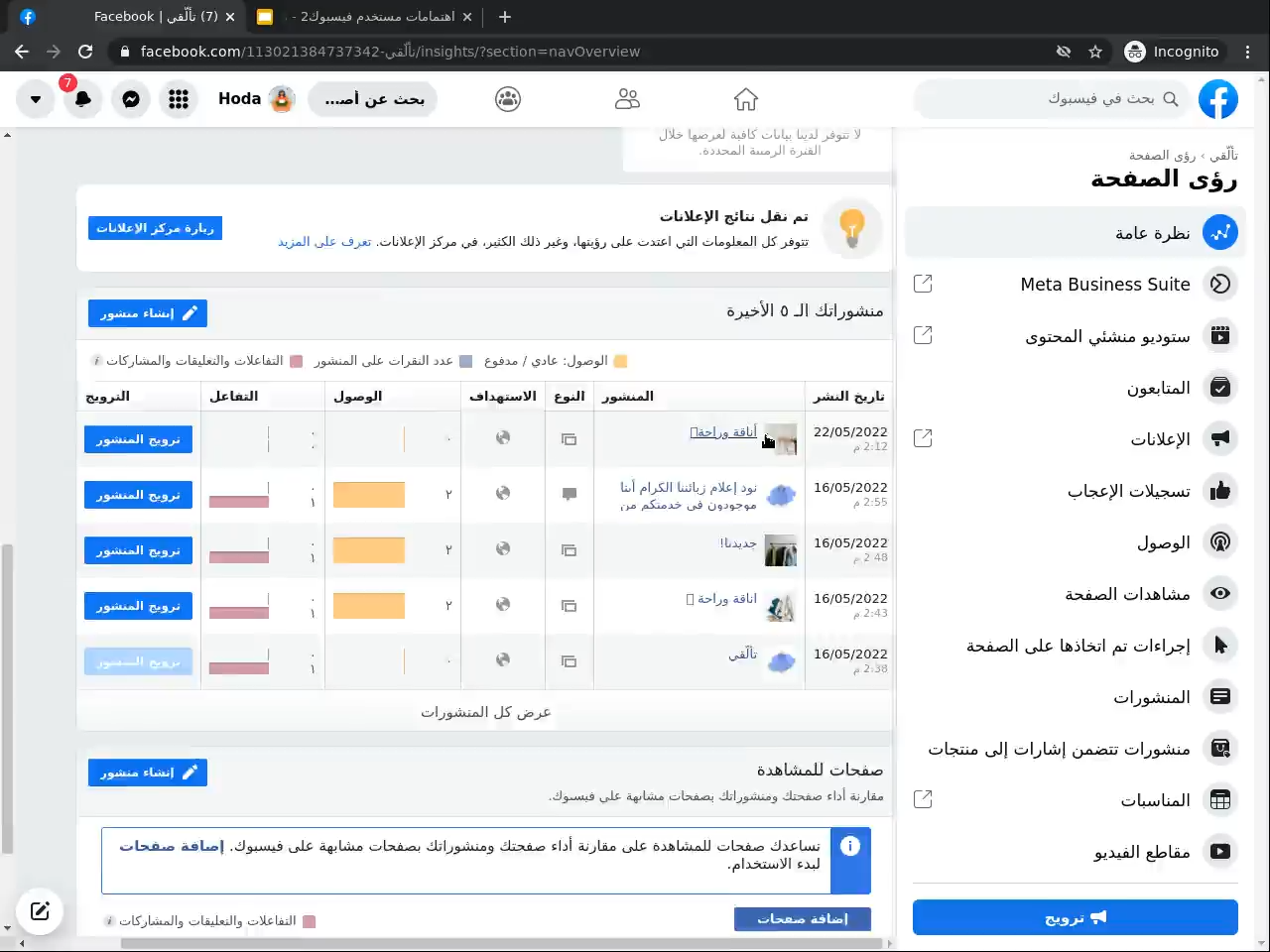Click the post type icon in 'تألّقي' row
This screenshot has height=952, width=1270.
tap(570, 660)
